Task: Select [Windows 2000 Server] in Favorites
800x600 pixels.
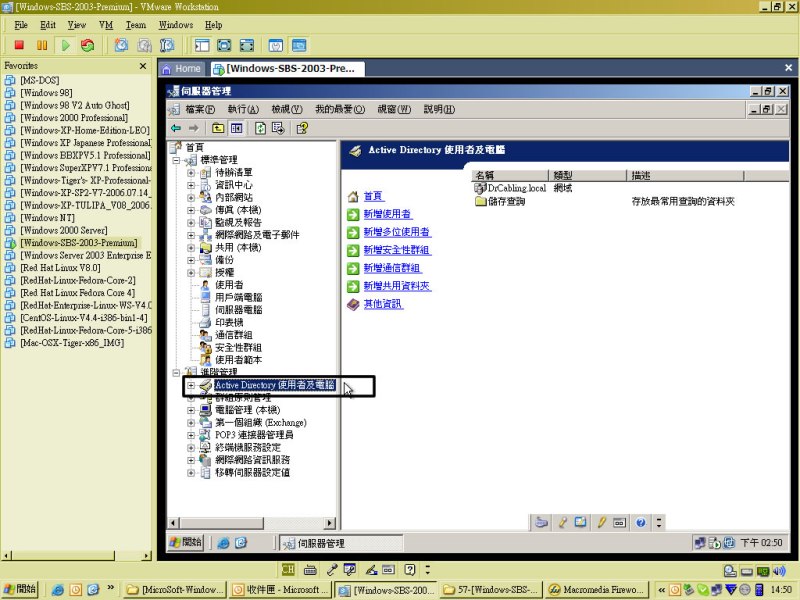Action: tap(64, 230)
